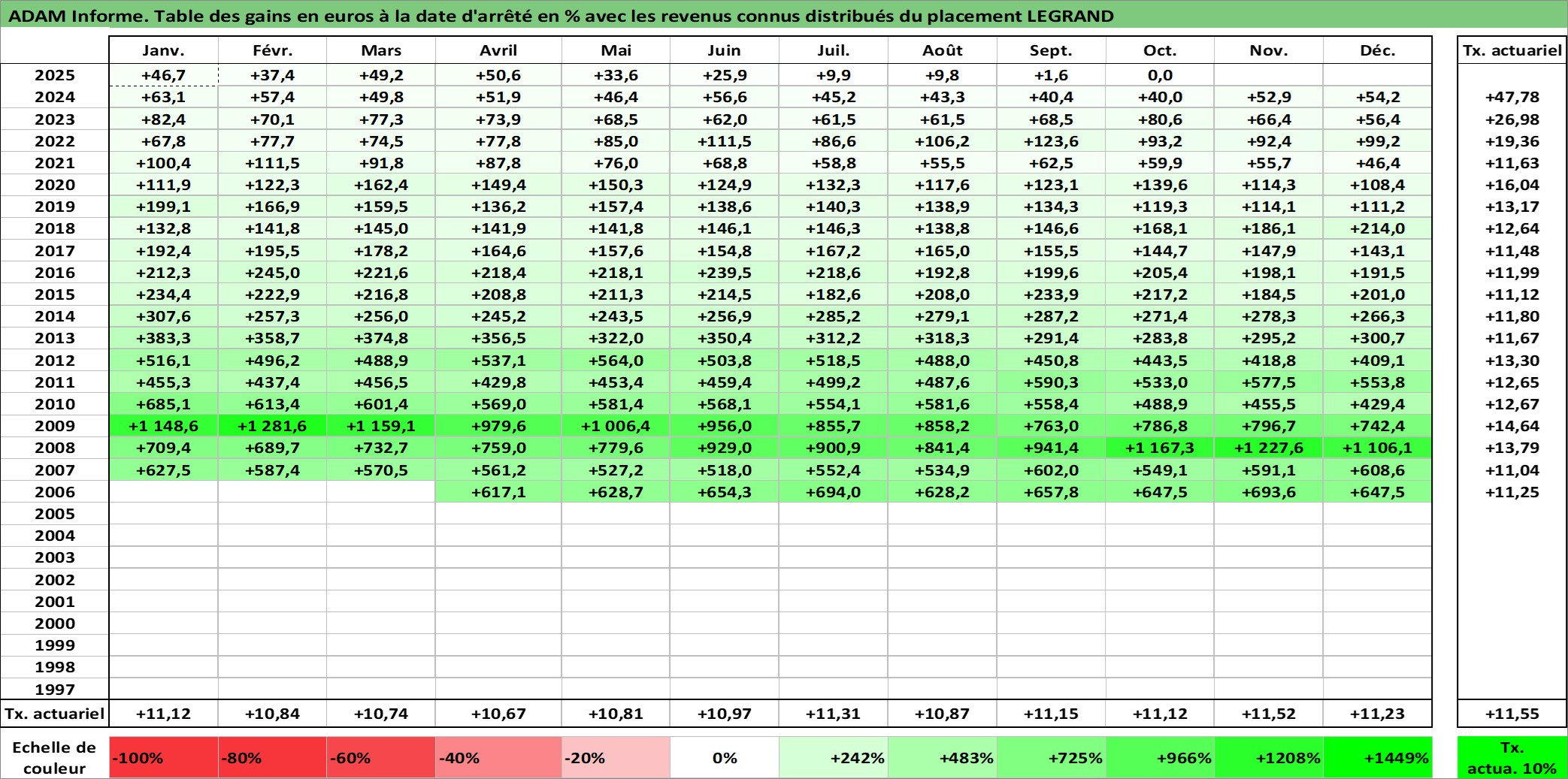Click the bottom-left Tx. actuariel row label
Image resolution: width=1568 pixels, height=779 pixels.
coord(55,714)
